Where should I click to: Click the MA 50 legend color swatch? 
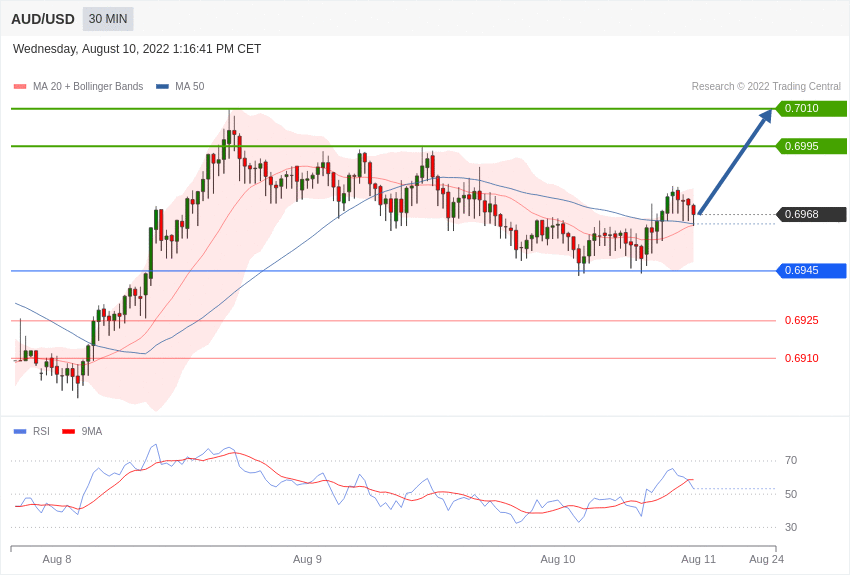click(x=162, y=86)
